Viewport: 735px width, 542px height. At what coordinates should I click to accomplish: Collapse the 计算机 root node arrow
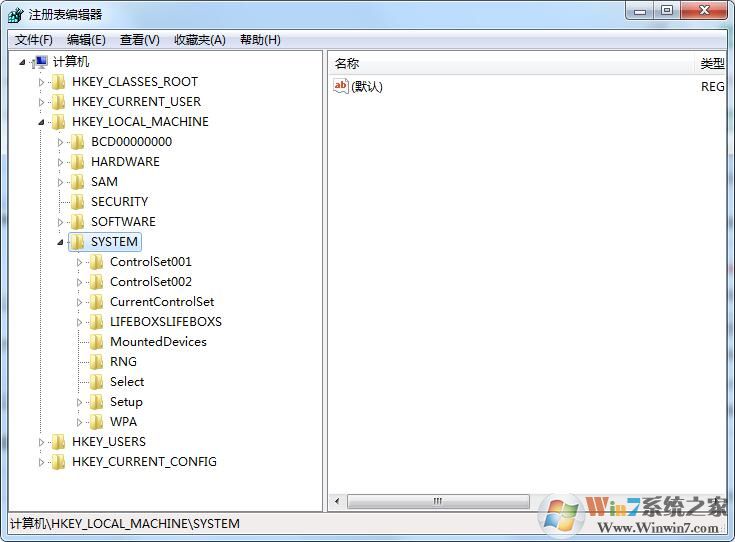[x=22, y=62]
